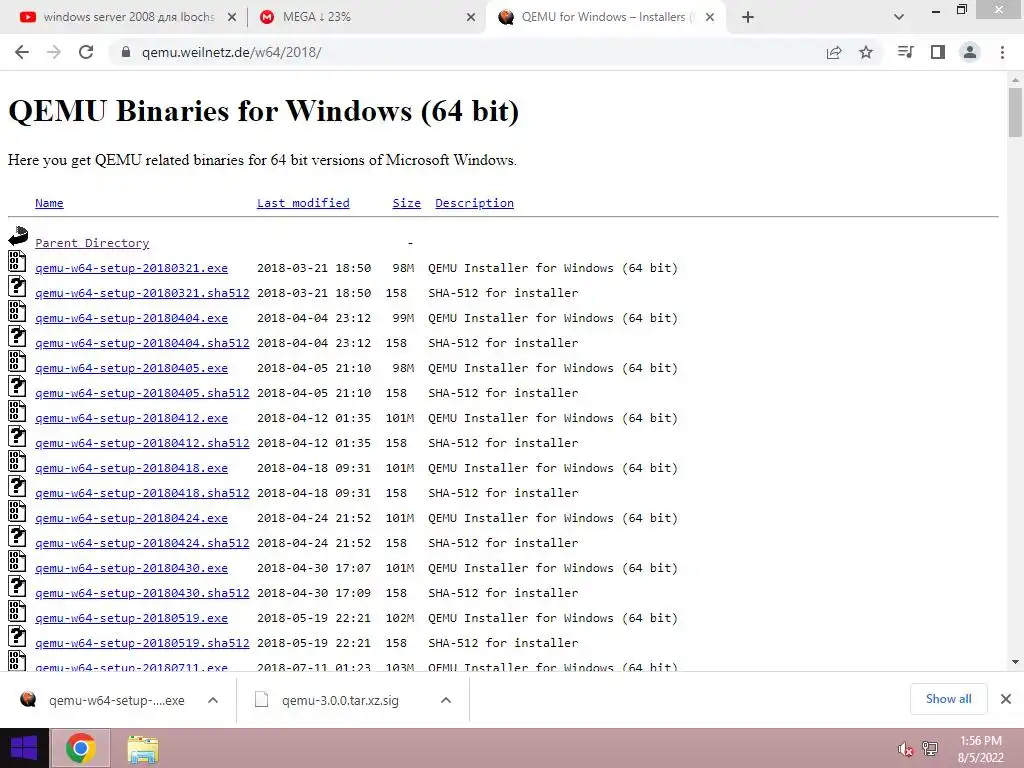Close the MEGA 23% tab

point(471,18)
